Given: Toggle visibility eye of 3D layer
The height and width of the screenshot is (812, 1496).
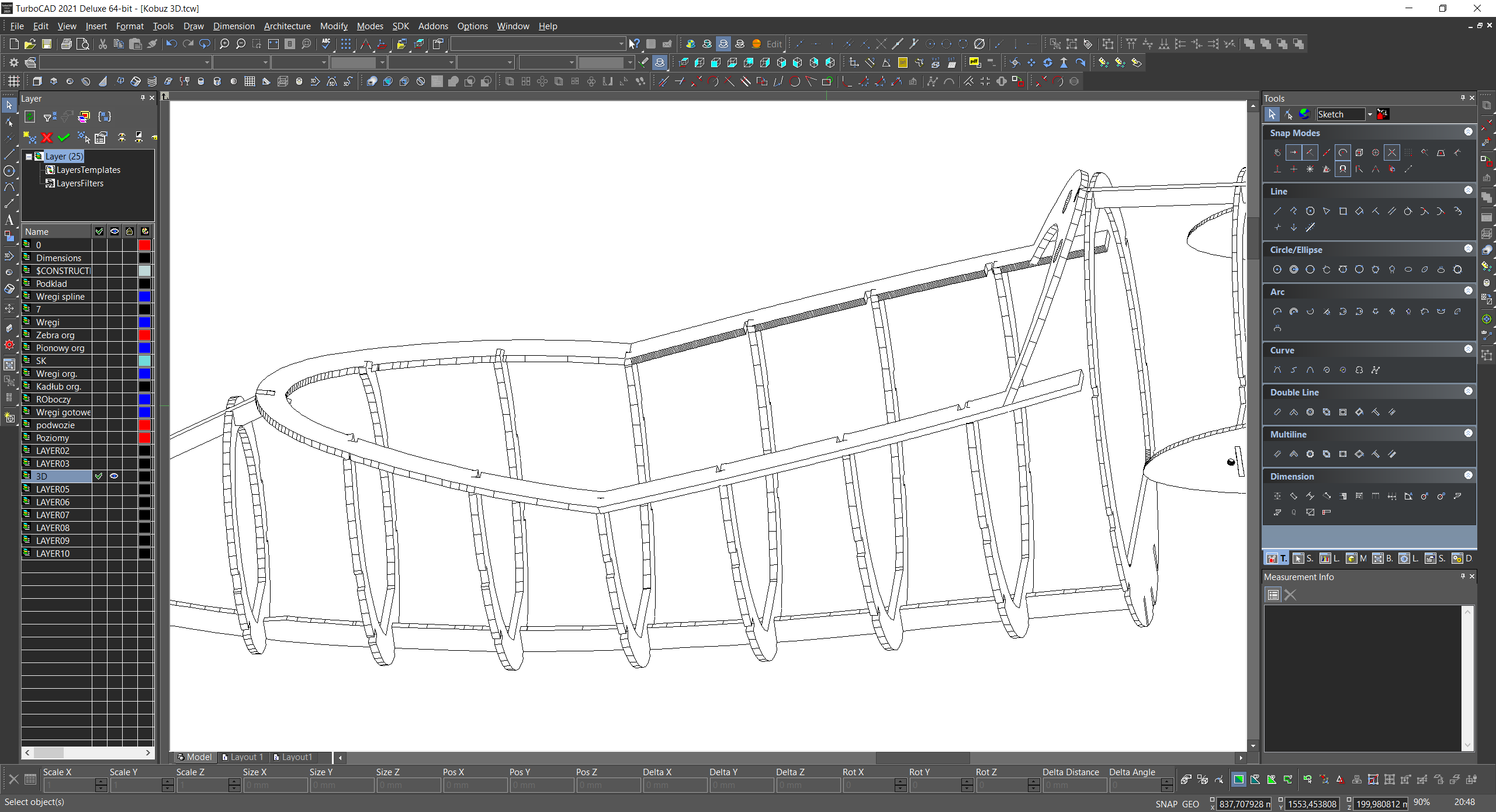Looking at the screenshot, I should [x=115, y=476].
